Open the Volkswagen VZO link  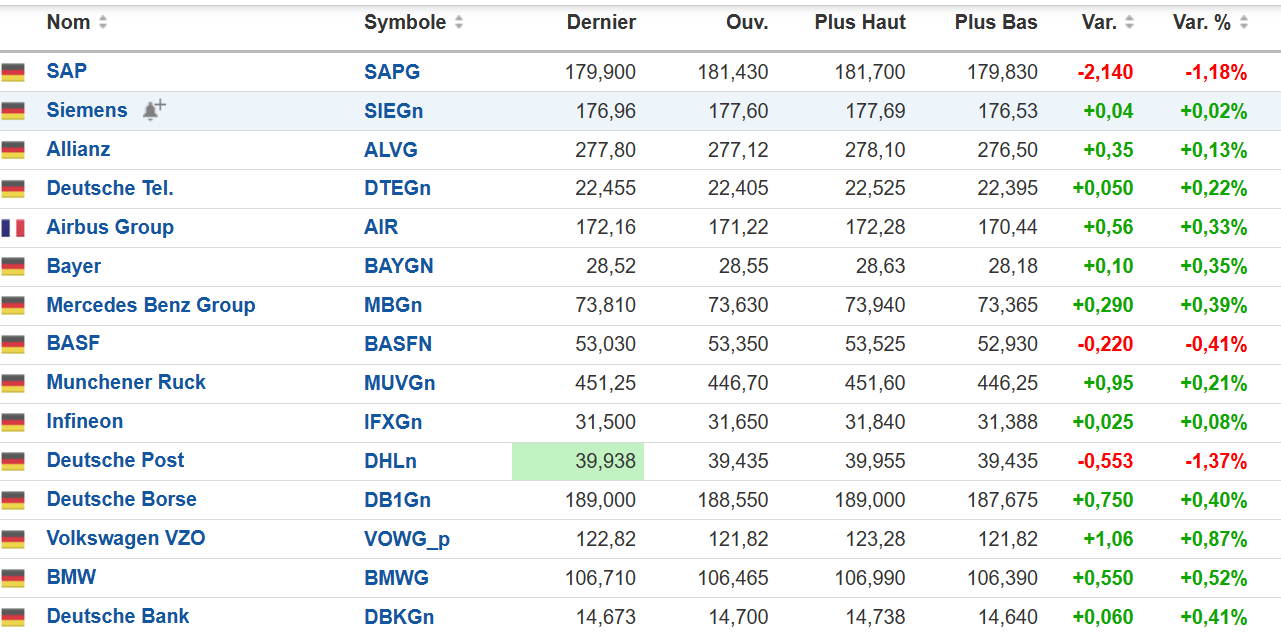[x=126, y=538]
